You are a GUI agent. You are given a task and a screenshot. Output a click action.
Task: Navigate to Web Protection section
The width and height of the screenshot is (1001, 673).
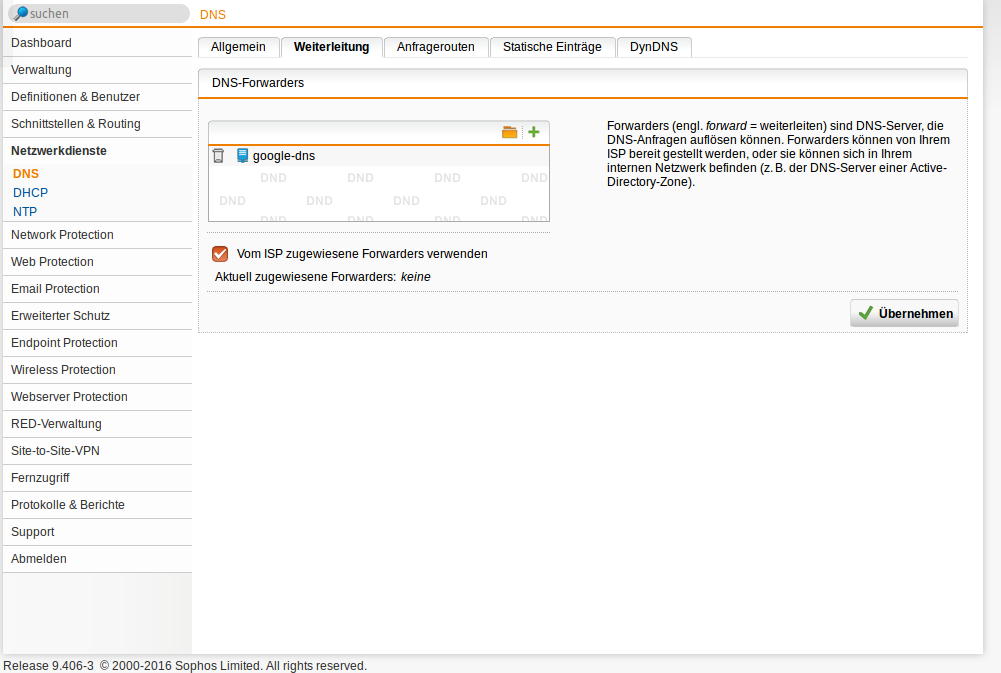pos(51,261)
